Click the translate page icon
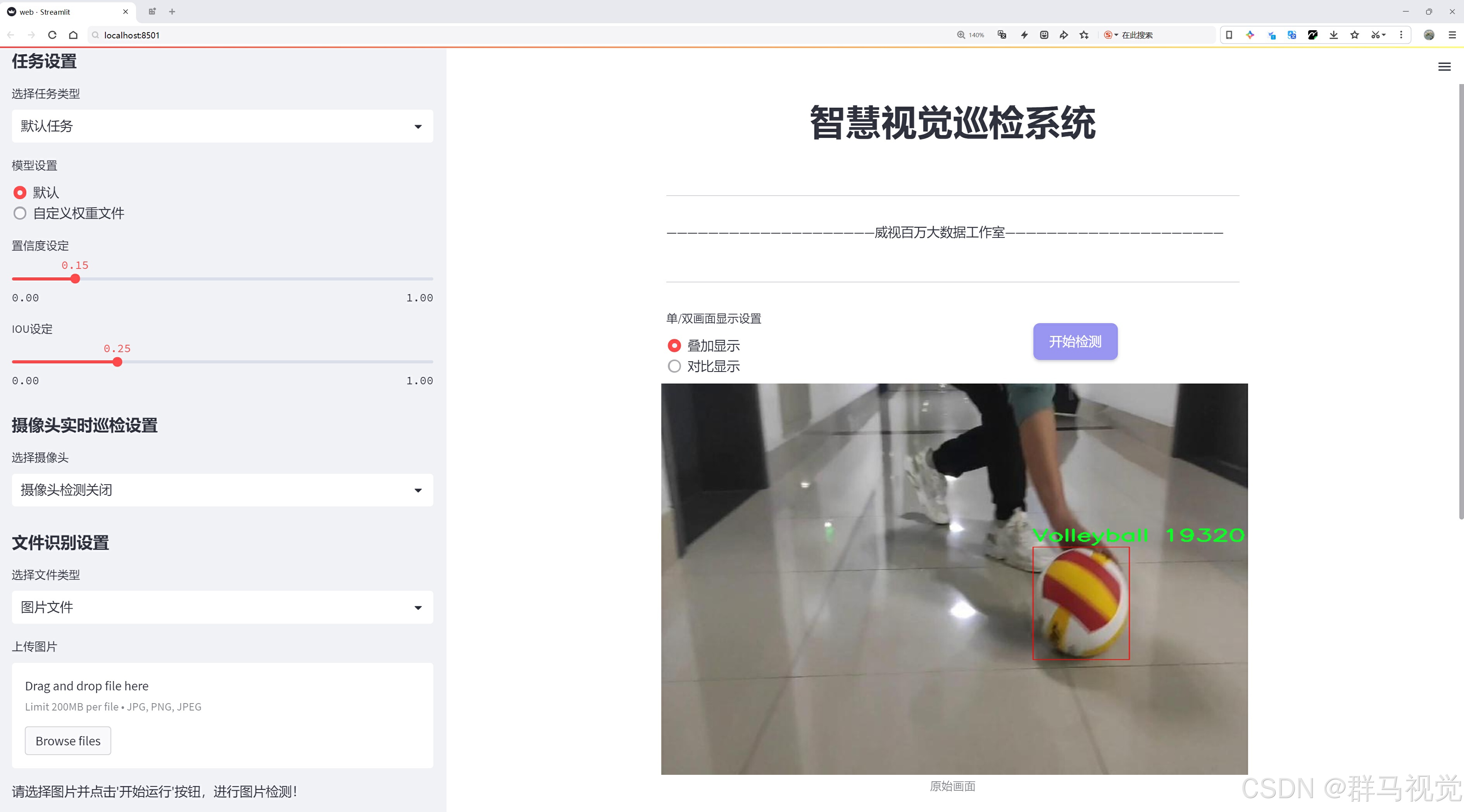This screenshot has width=1464, height=812. 1002,35
